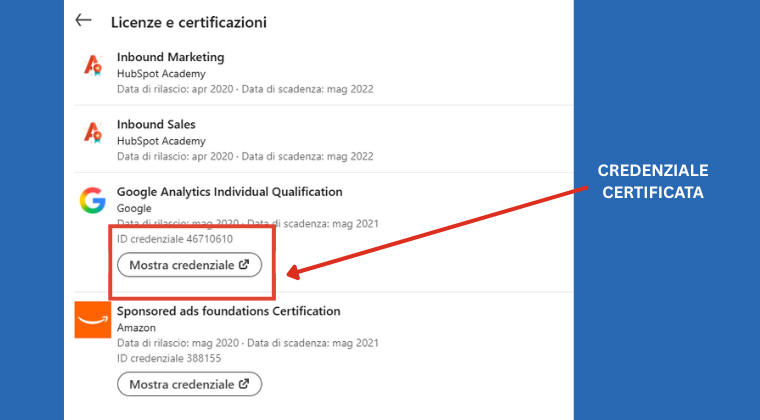
Task: Open the Inbound Sales certification title
Action: coord(156,124)
